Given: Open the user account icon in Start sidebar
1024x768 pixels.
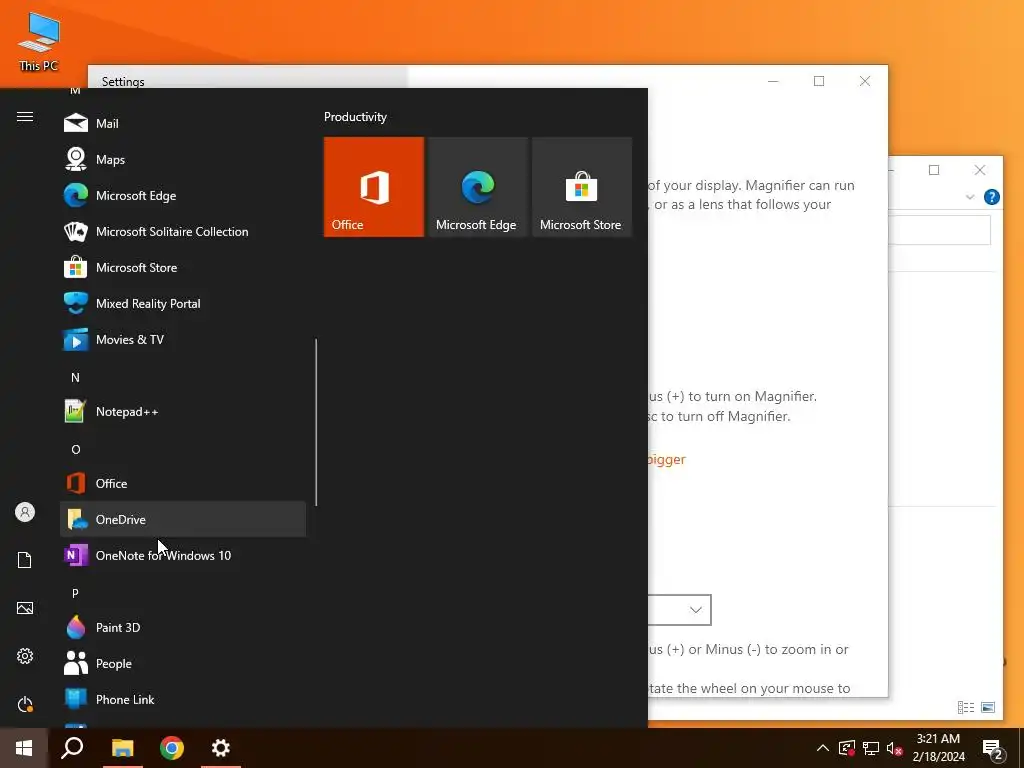Looking at the screenshot, I should 25,512.
